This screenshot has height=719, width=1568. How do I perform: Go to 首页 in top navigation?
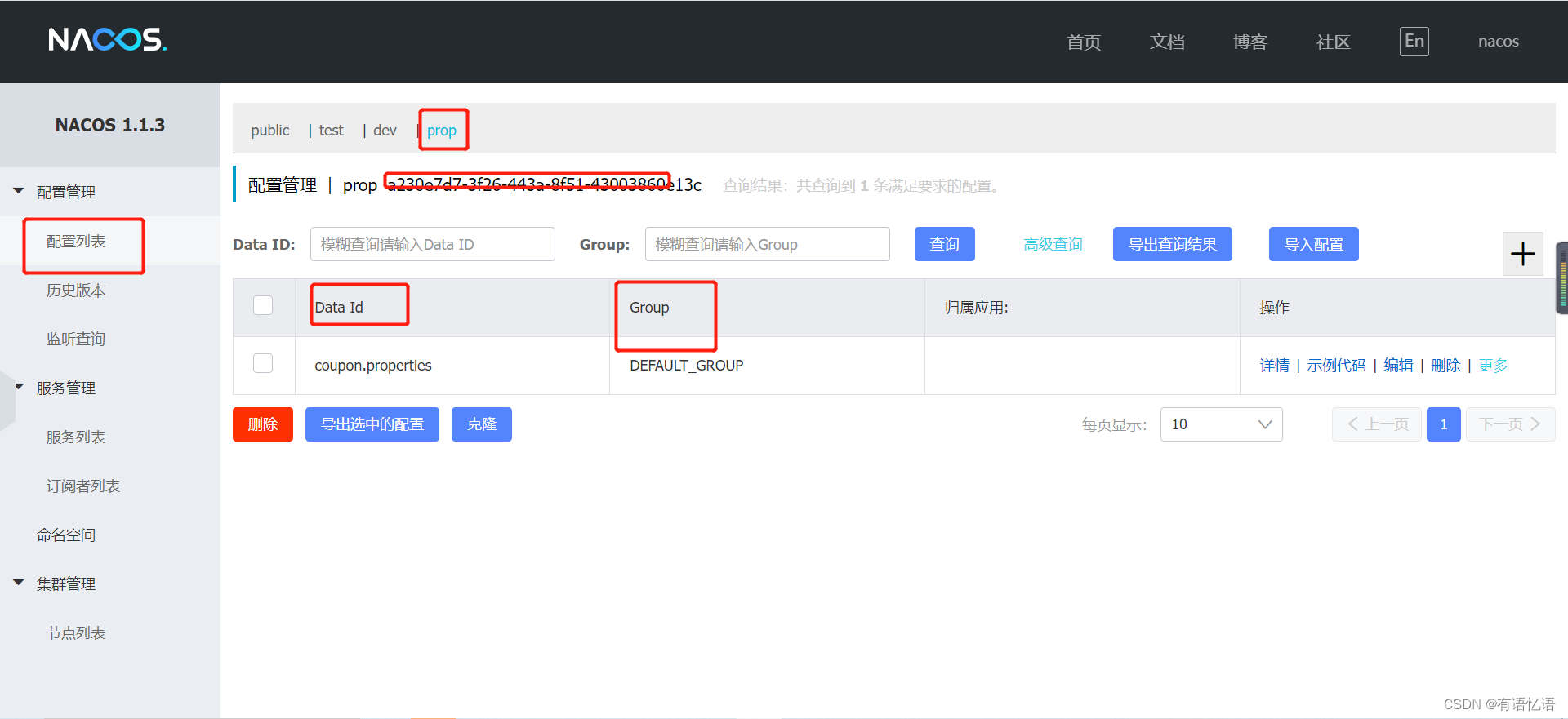tap(1084, 42)
